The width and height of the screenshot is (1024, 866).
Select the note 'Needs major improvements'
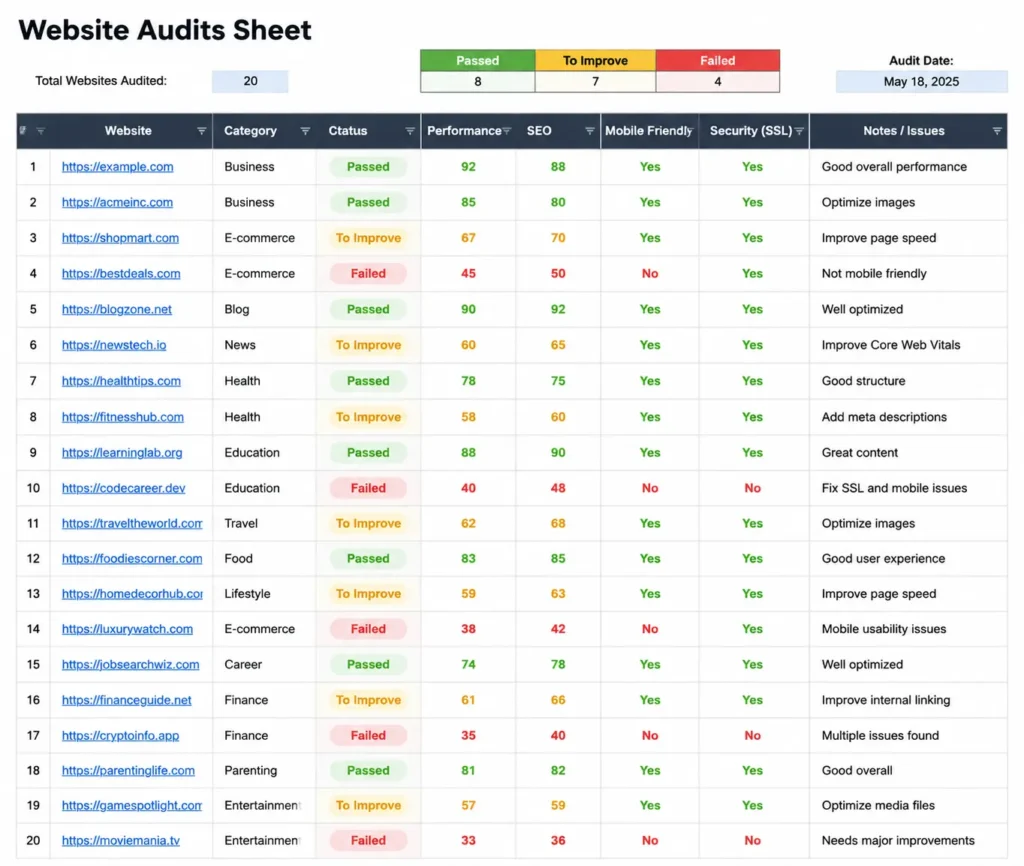click(898, 841)
